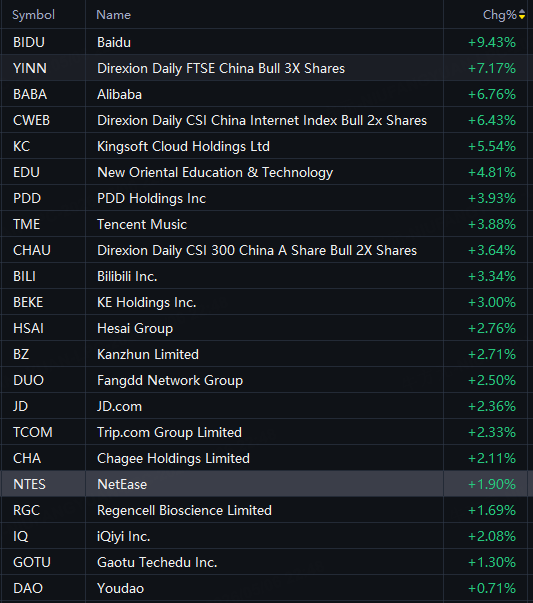Click the highlighted NetEase row
The height and width of the screenshot is (603, 533).
coord(264,484)
